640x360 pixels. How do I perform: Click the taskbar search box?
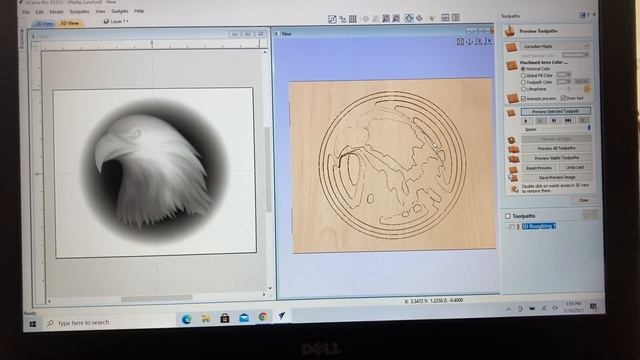tap(109, 323)
